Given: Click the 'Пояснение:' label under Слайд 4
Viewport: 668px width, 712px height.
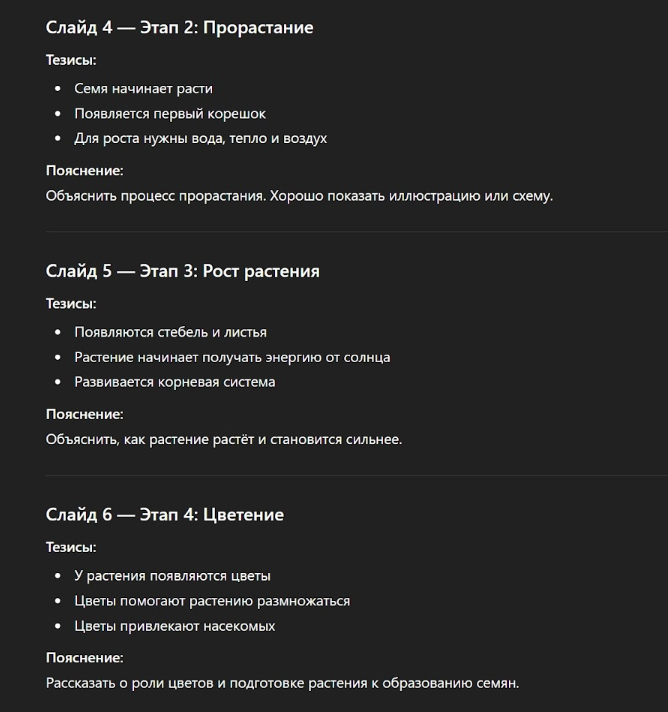Looking at the screenshot, I should (84, 171).
